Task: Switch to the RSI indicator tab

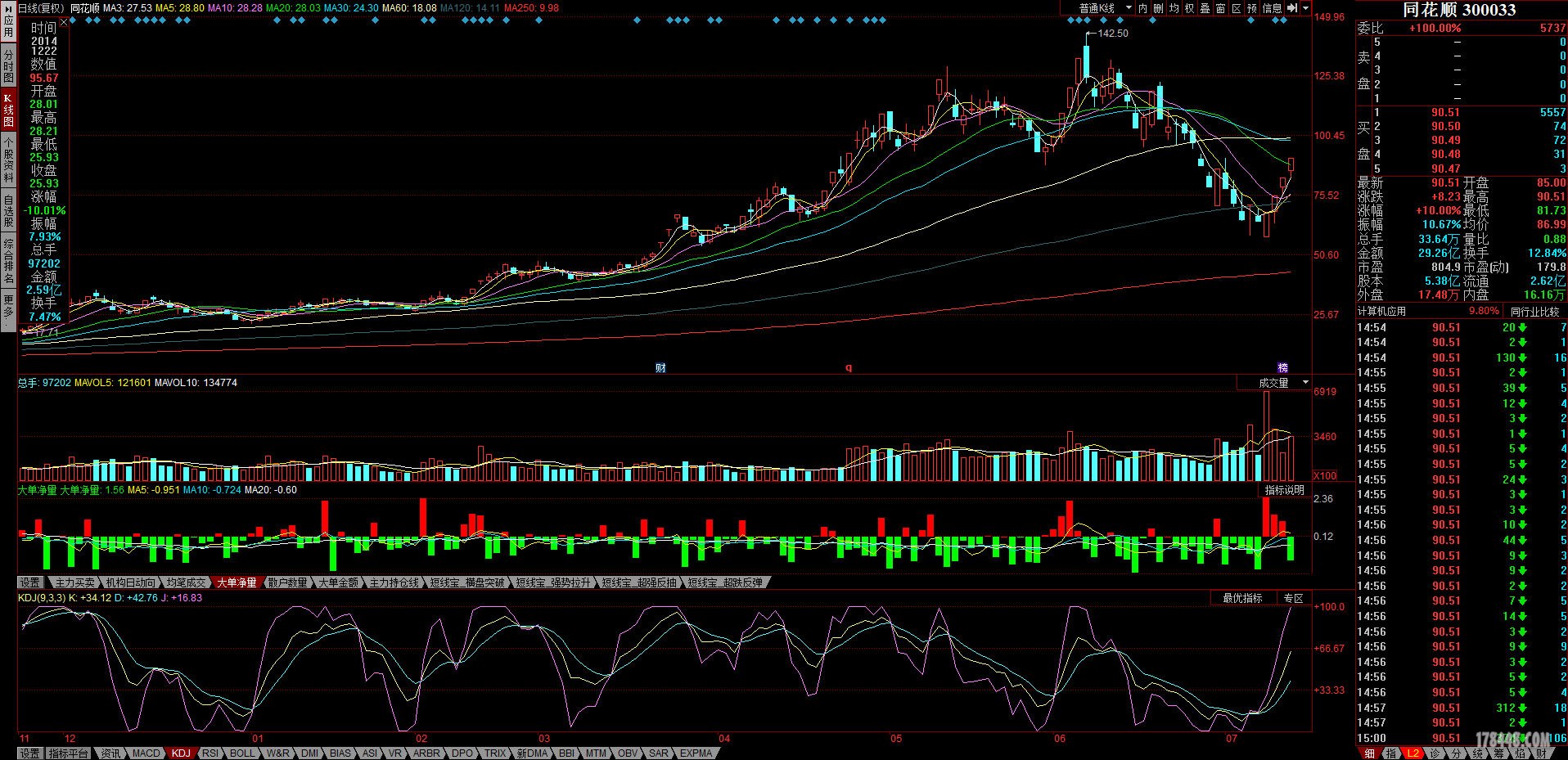Action: [210, 753]
